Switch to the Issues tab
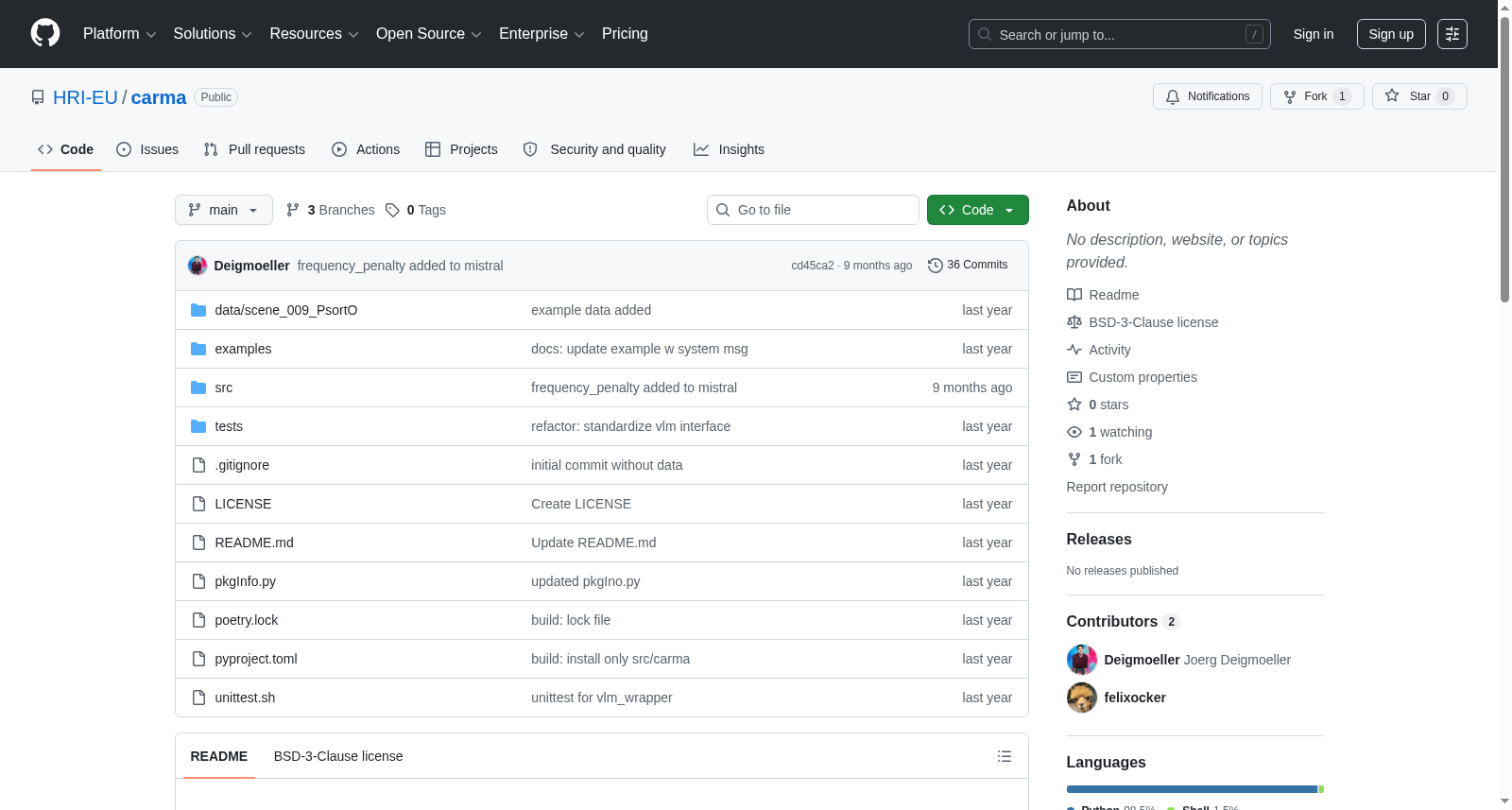This screenshot has height=810, width=1512. pos(147,149)
